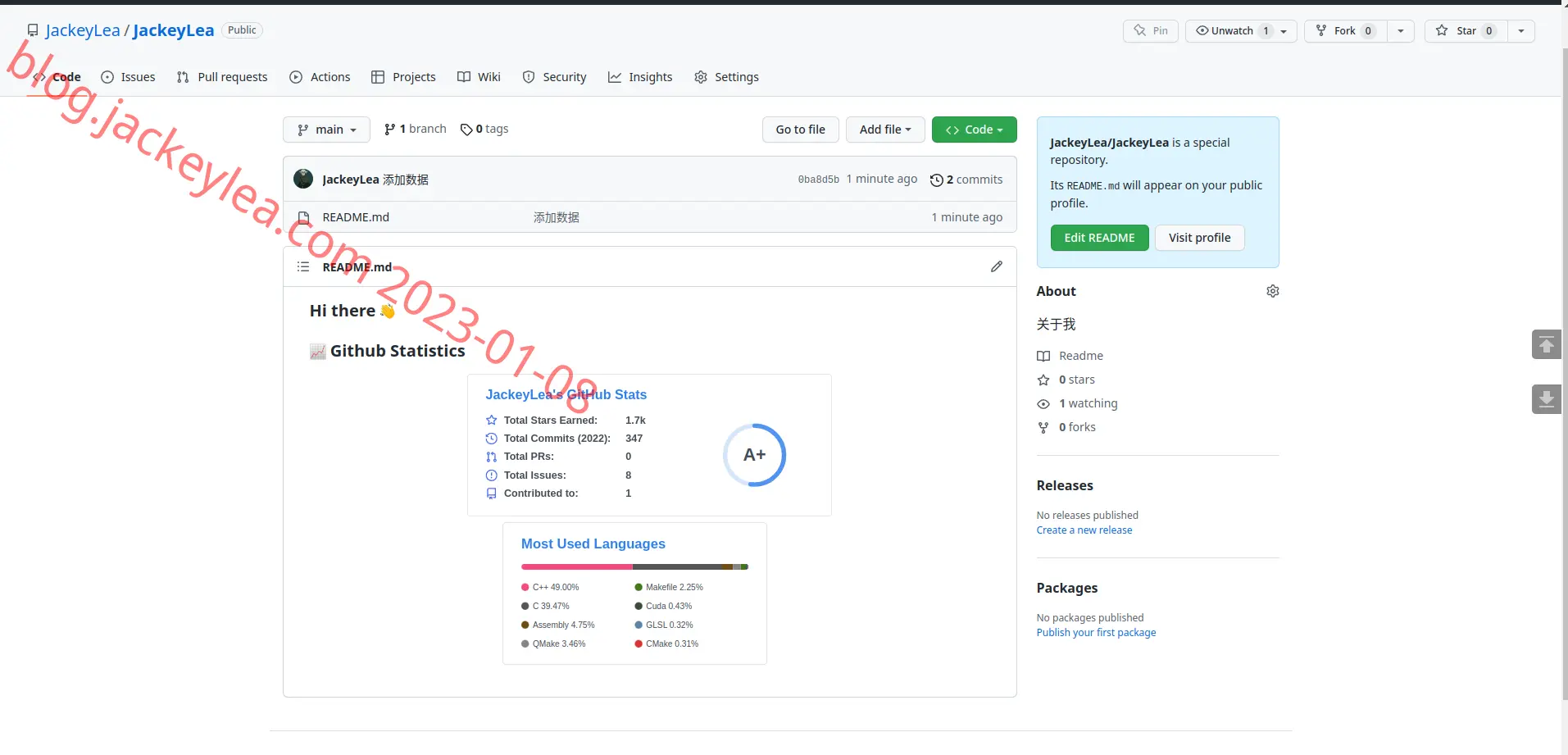
Task: Click the README outline list icon
Action: point(303,266)
